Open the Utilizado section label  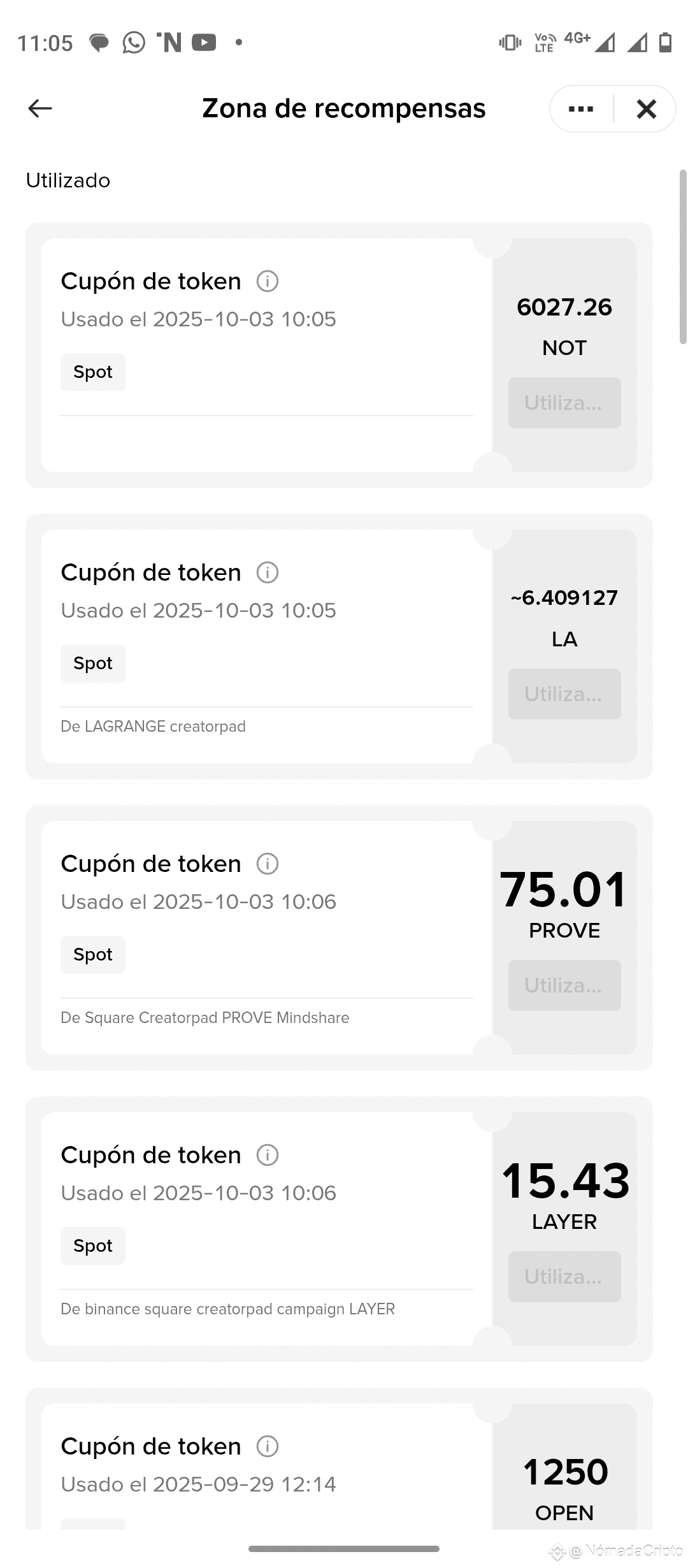coord(68,181)
